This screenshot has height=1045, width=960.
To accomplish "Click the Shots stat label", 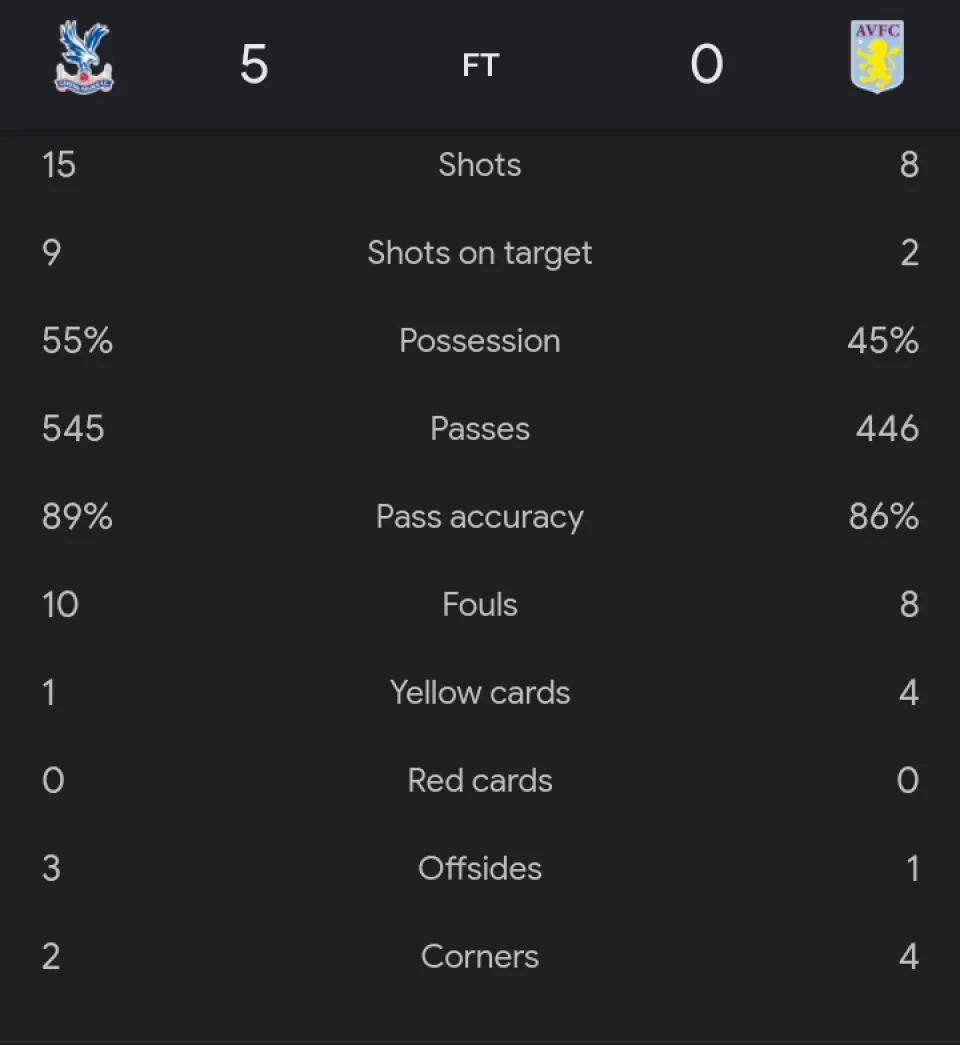I will [x=480, y=165].
